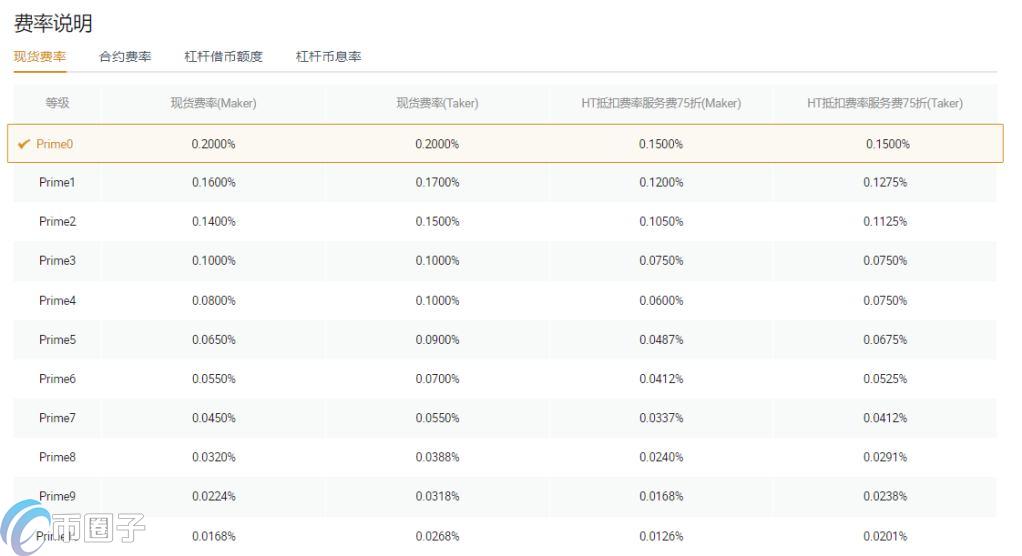
Task: Click Prime7 Maker fee 0.0450%
Action: pyautogui.click(x=214, y=418)
